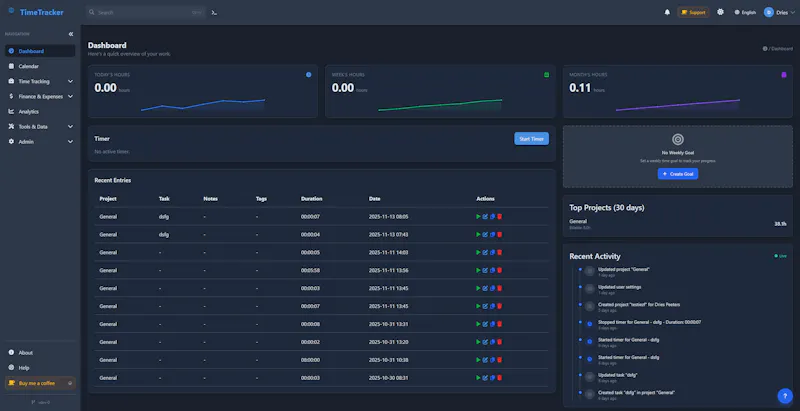Click the Create Goal button

coord(678,174)
